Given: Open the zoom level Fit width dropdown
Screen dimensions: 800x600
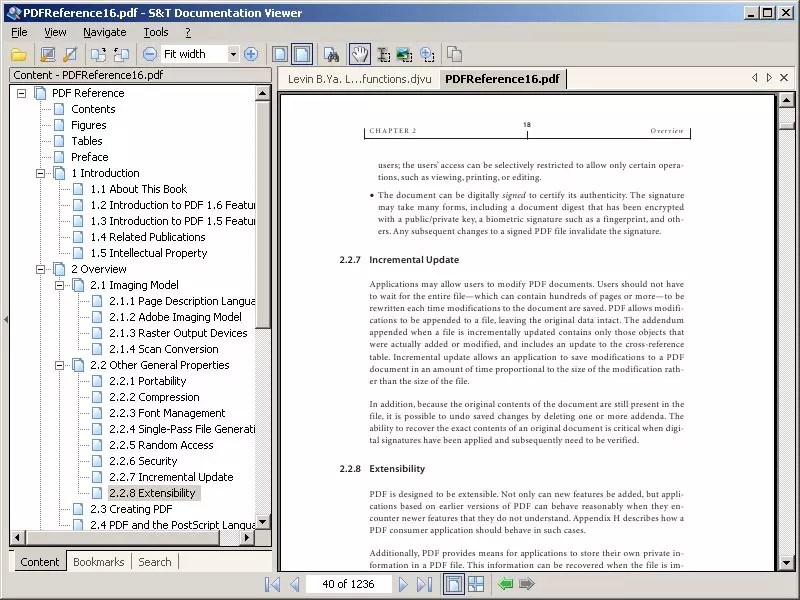Looking at the screenshot, I should pyautogui.click(x=233, y=54).
